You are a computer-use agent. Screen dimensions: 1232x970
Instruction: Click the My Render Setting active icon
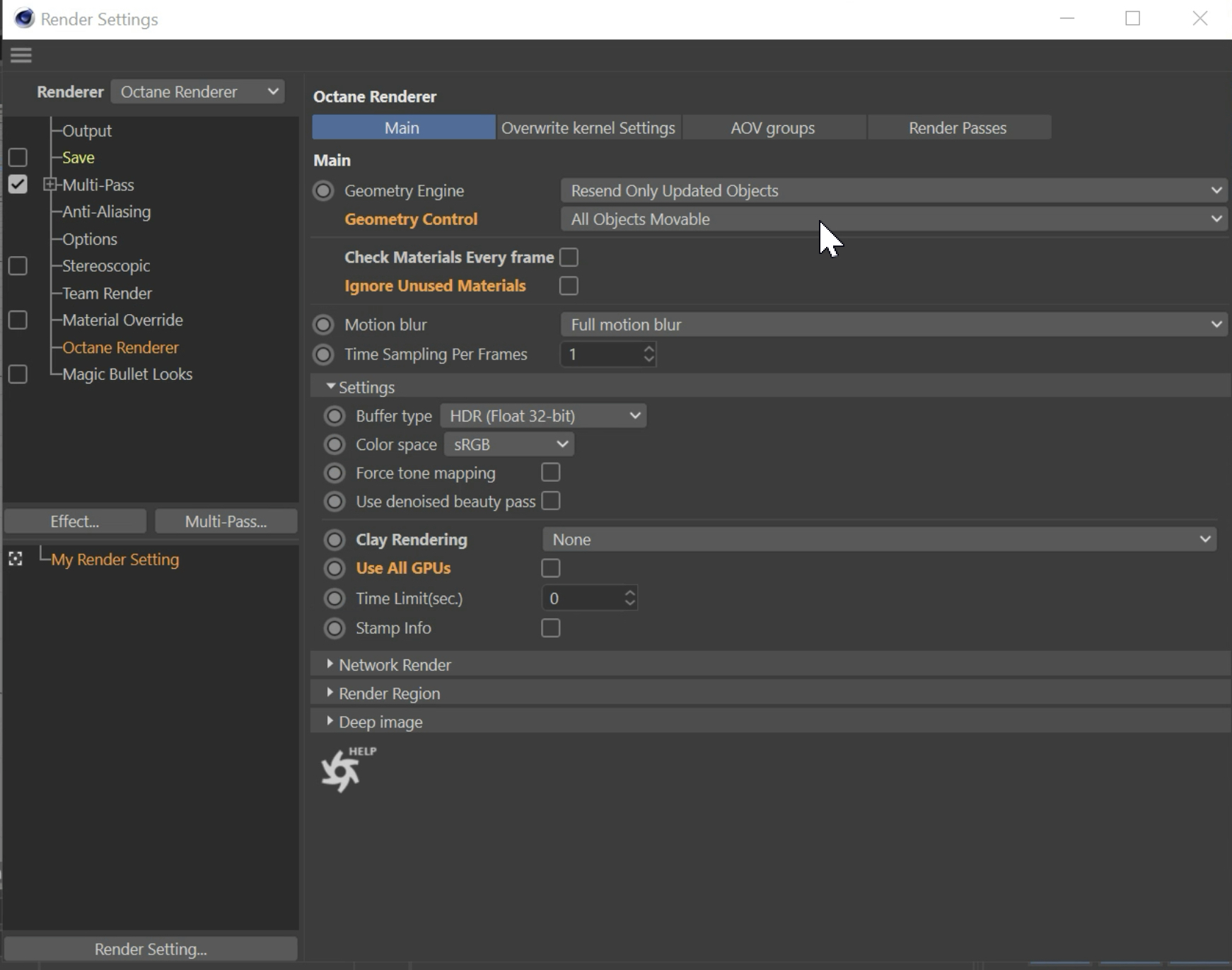[16, 559]
